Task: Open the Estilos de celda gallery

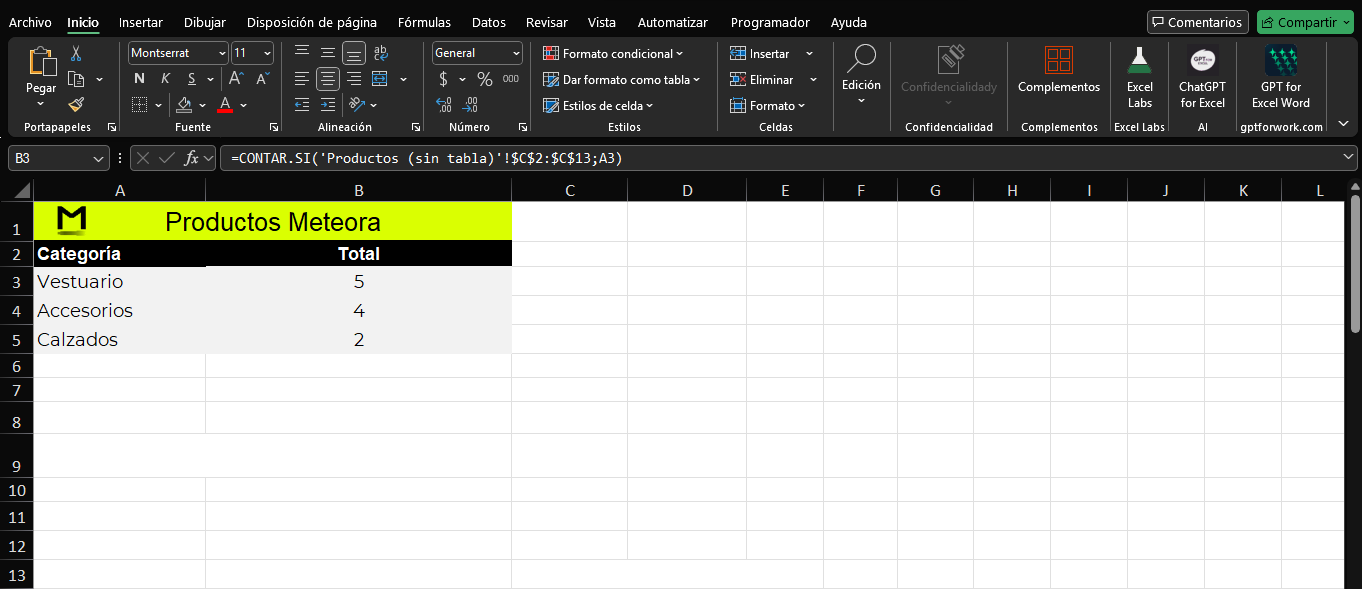Action: (x=598, y=105)
